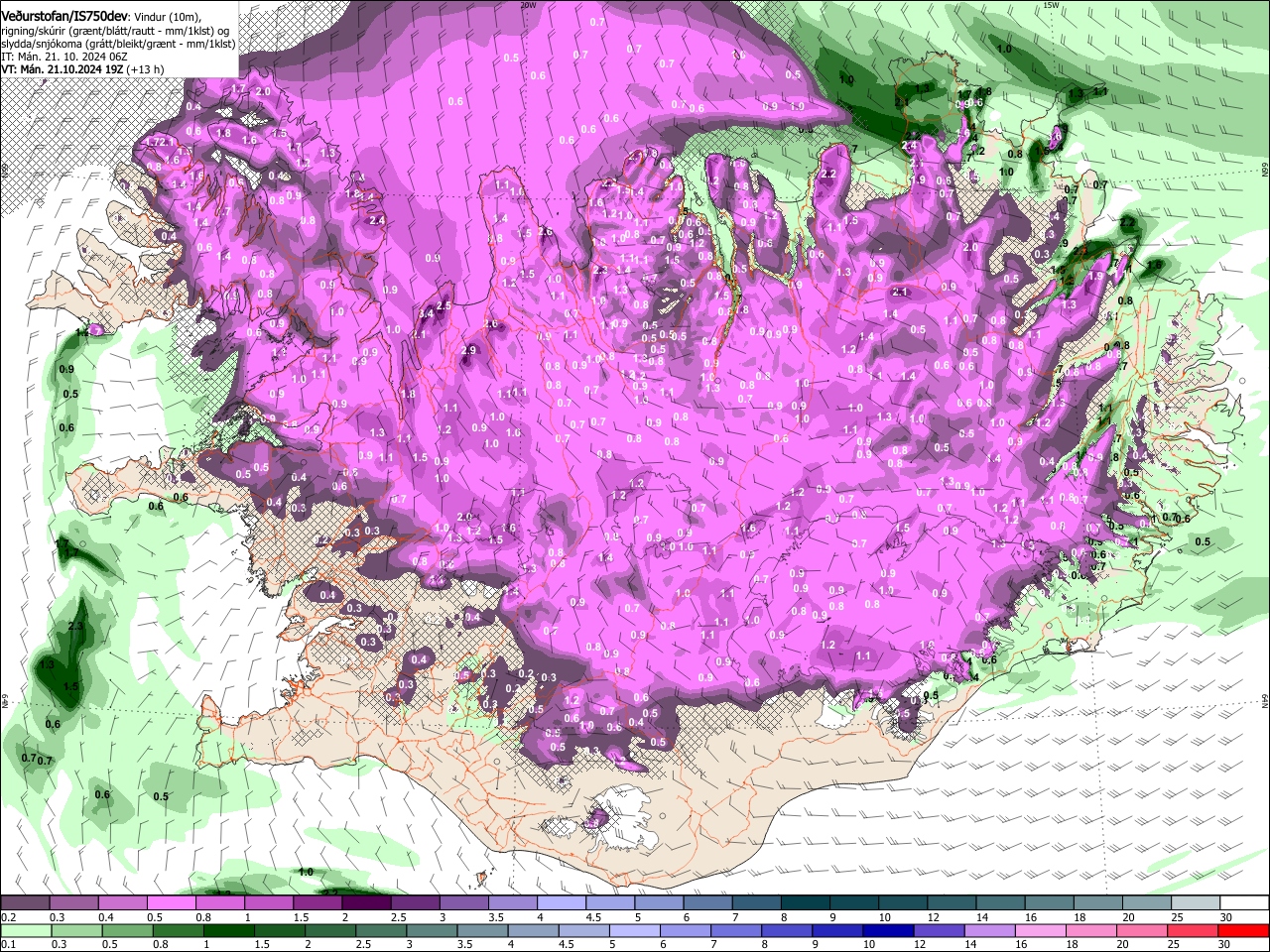
Task: Pick the dark teal top-row swatch between 8 and 9
Action: [806, 903]
